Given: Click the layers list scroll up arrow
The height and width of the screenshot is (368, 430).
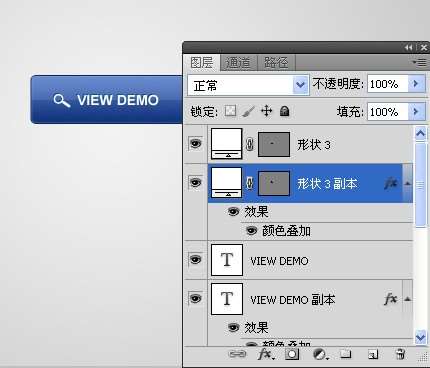Looking at the screenshot, I should click(421, 134).
